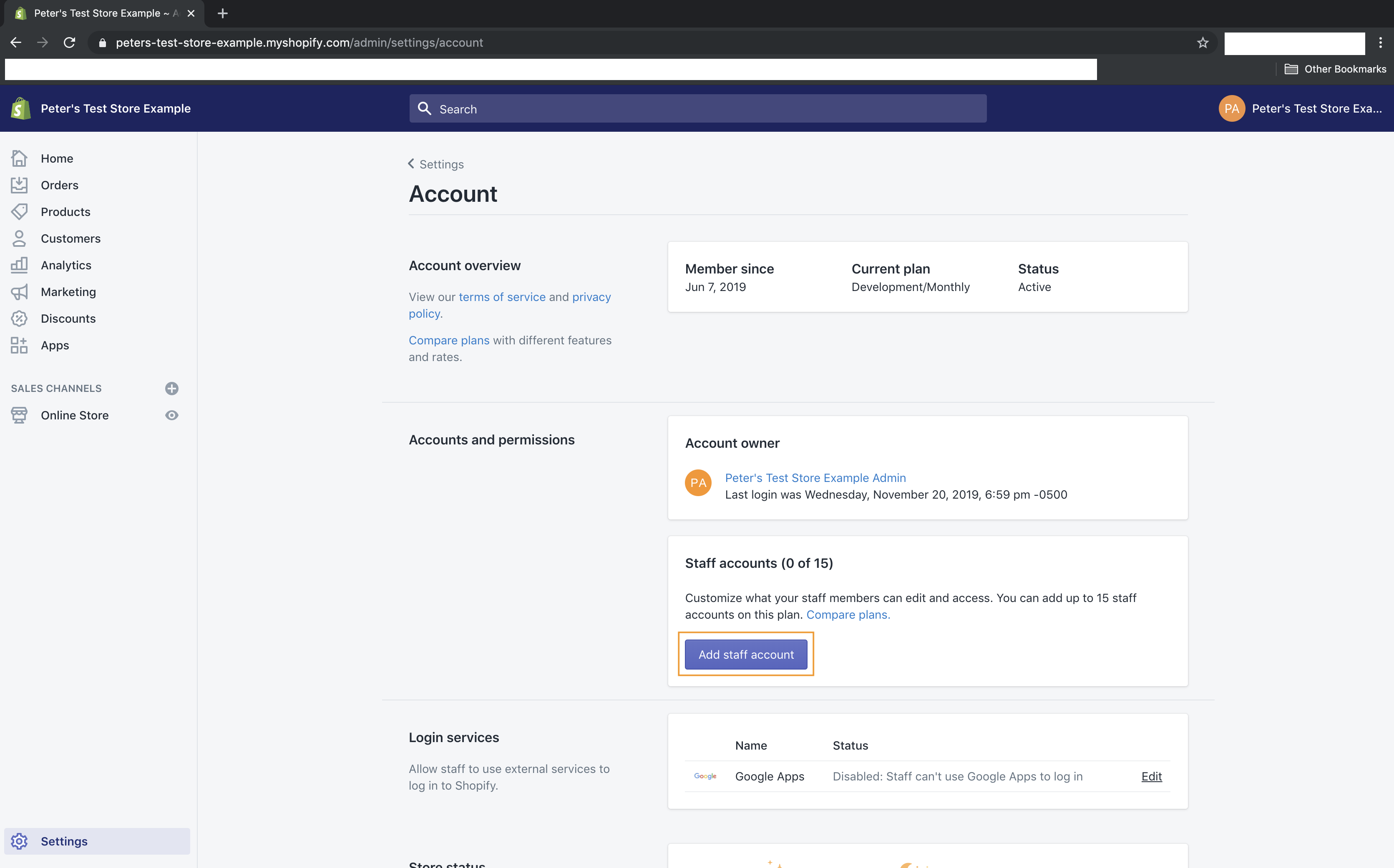Open Home from the sidebar
1394x868 pixels.
[57, 158]
